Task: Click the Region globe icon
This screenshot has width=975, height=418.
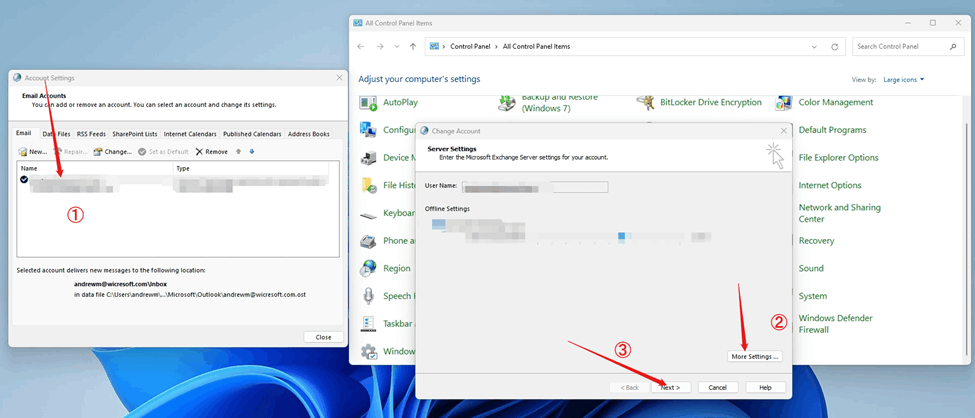Action: point(369,268)
